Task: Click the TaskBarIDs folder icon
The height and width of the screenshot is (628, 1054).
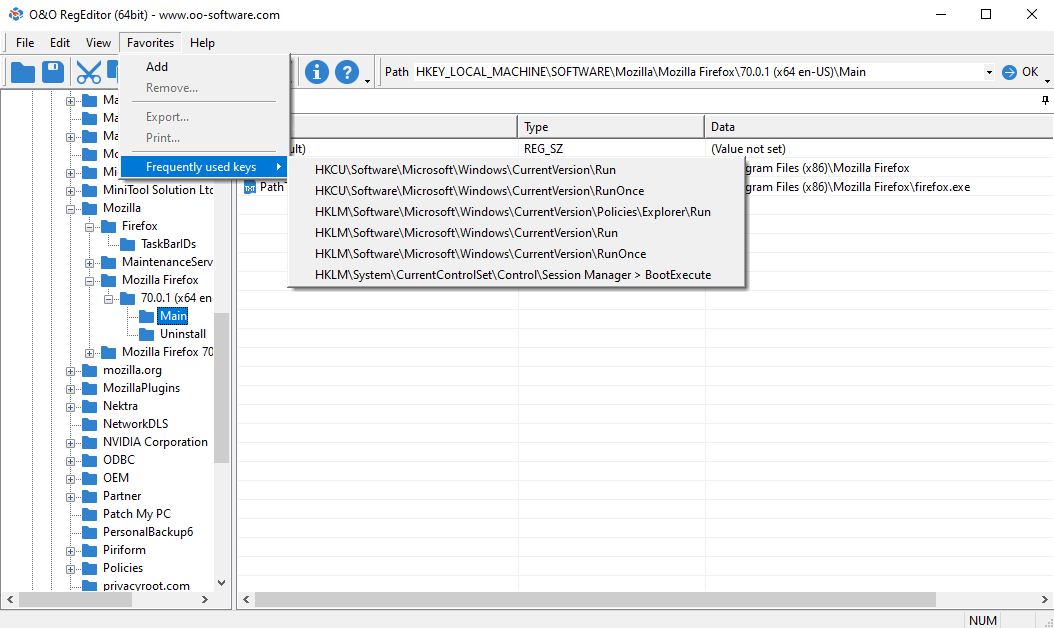Action: 128,244
